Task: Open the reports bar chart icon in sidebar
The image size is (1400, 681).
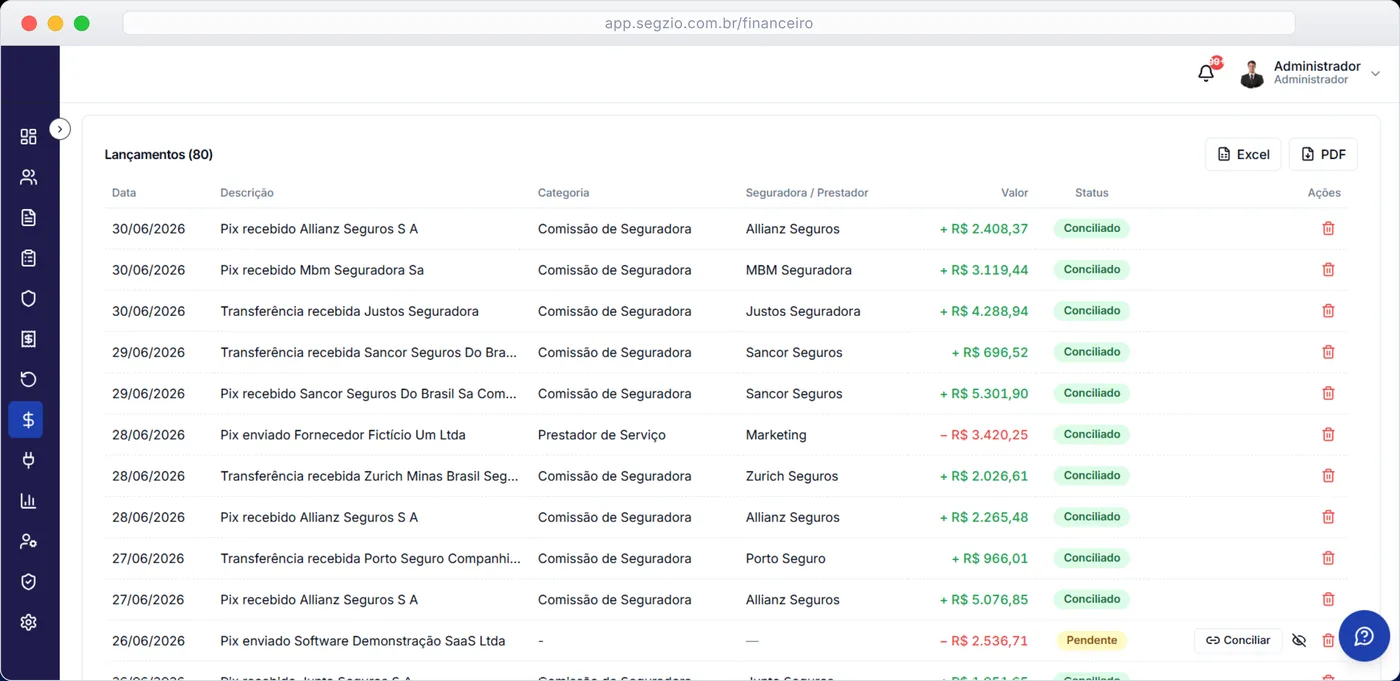Action: pos(28,501)
